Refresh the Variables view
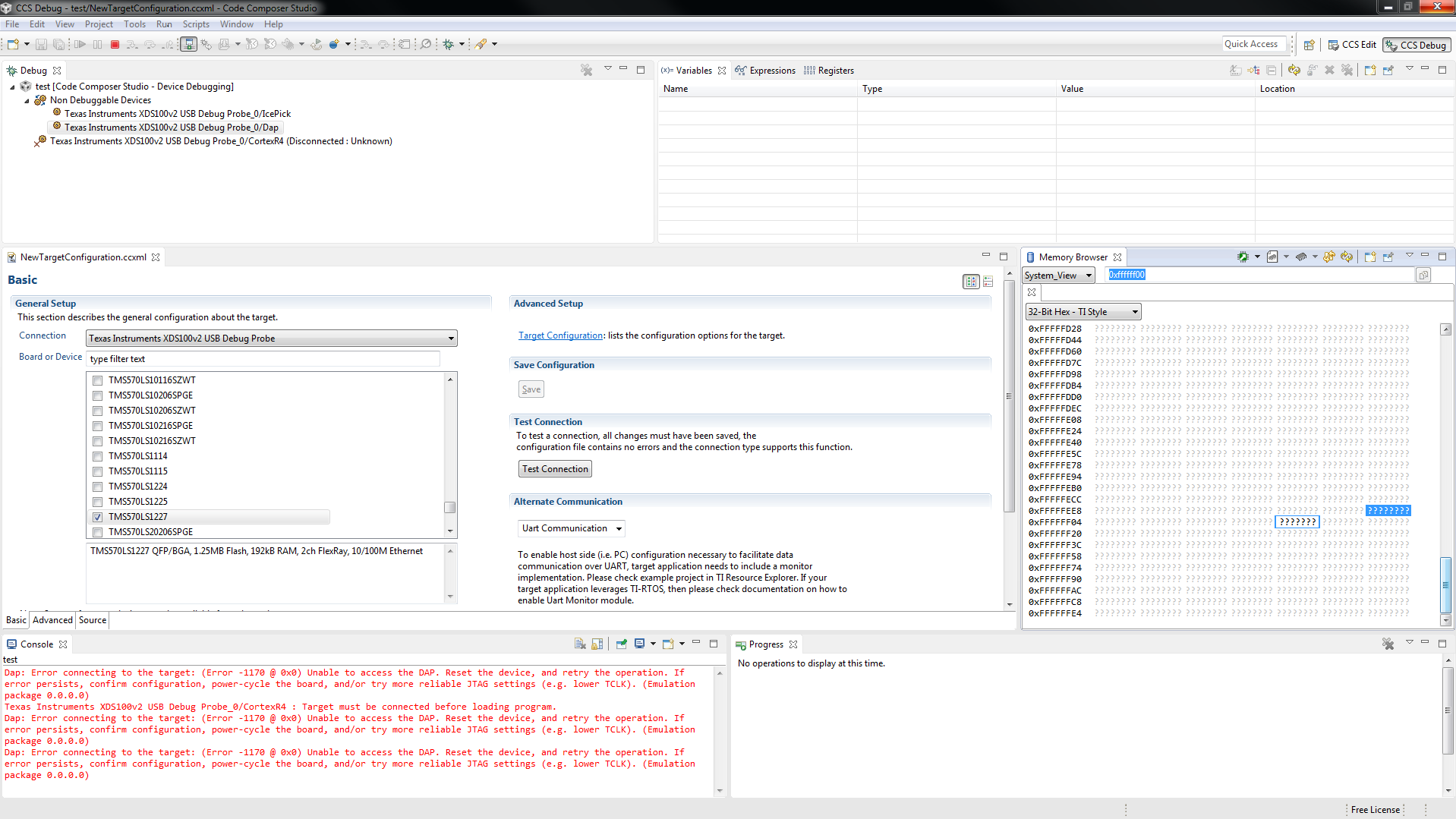 pos(1294,70)
